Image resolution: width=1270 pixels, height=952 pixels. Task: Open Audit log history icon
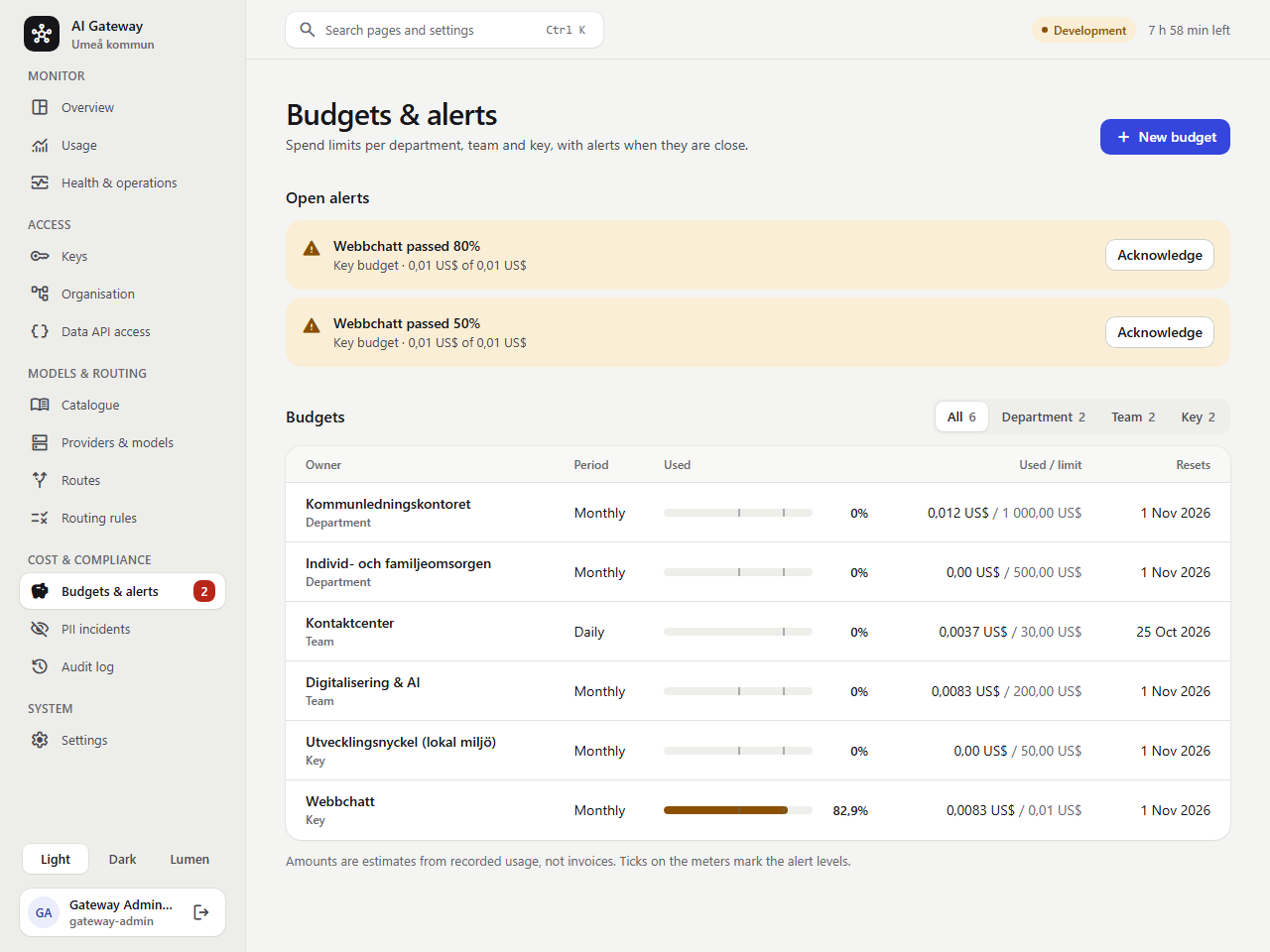(40, 666)
